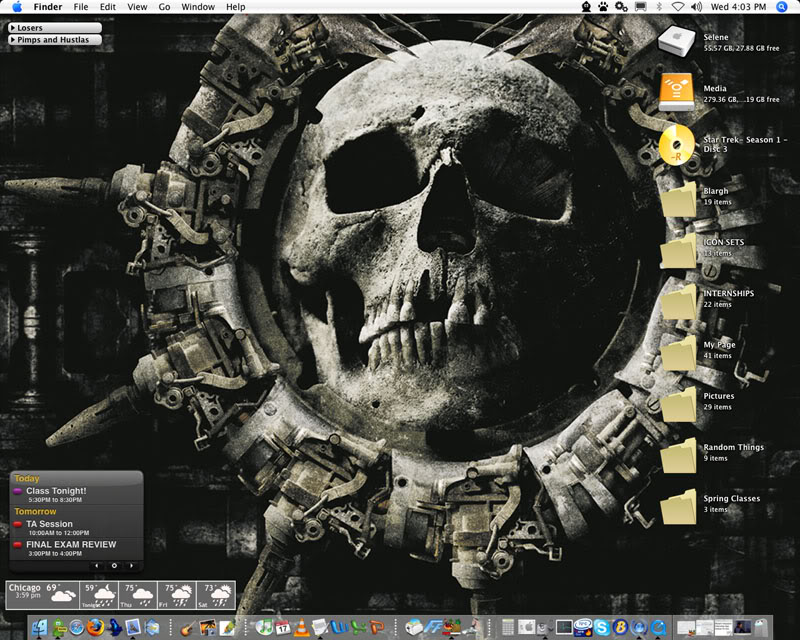800x640 pixels.
Task: Click previous arrow in calendar widget
Action: point(97,566)
